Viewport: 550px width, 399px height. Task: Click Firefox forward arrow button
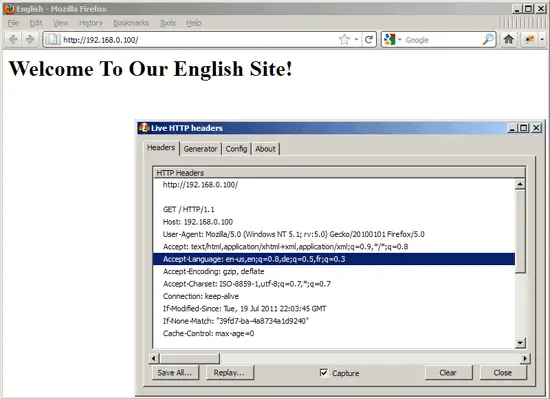point(30,39)
